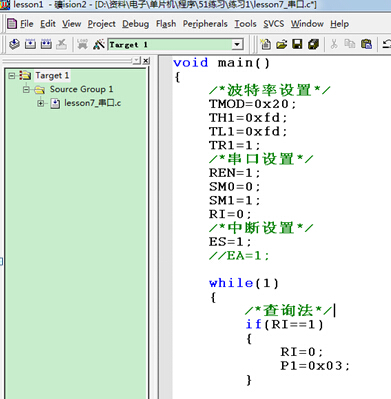Expand the lesson7_串口.c file node
The width and height of the screenshot is (391, 399).
[x=40, y=103]
